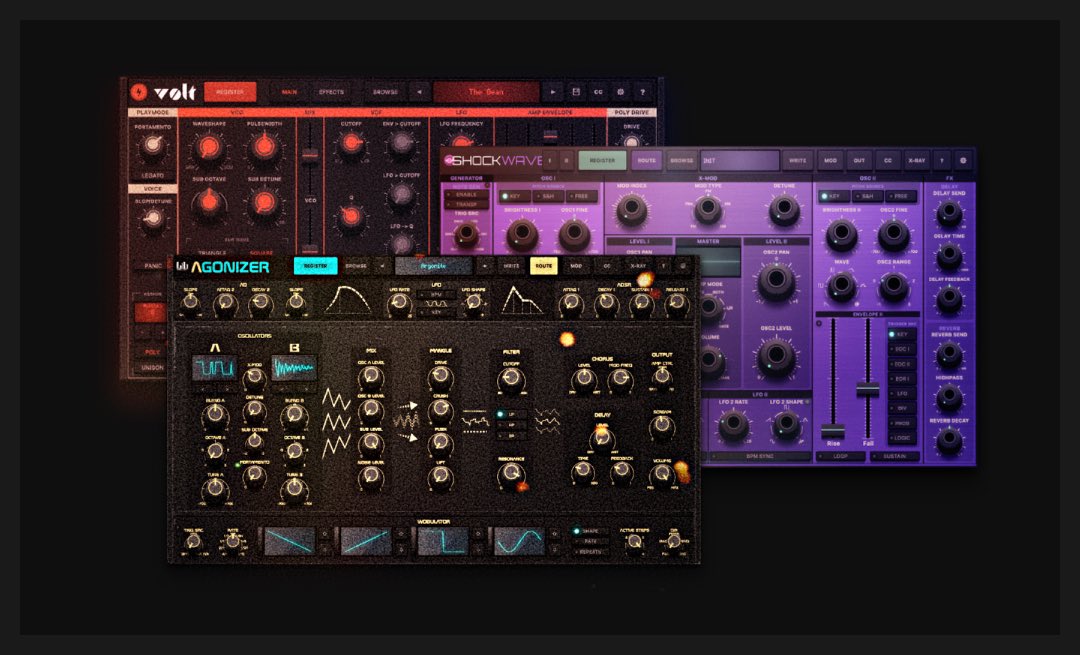Open the Agonizer MOD tab

[x=576, y=266]
